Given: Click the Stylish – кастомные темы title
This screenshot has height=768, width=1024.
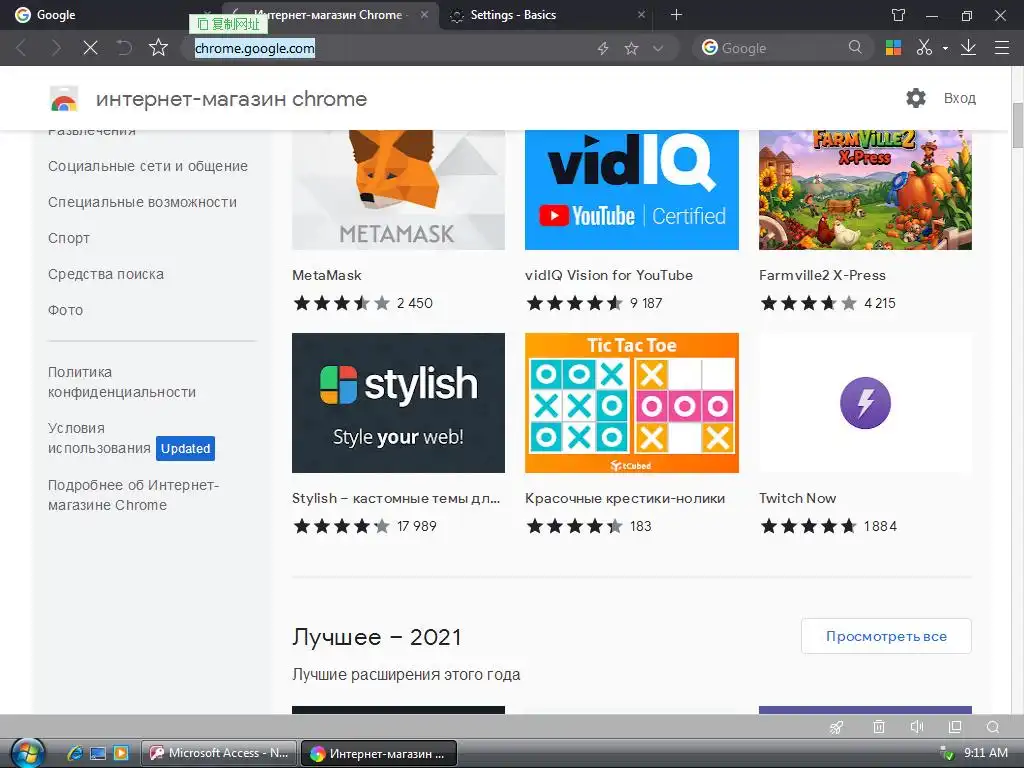Looking at the screenshot, I should coord(396,498).
